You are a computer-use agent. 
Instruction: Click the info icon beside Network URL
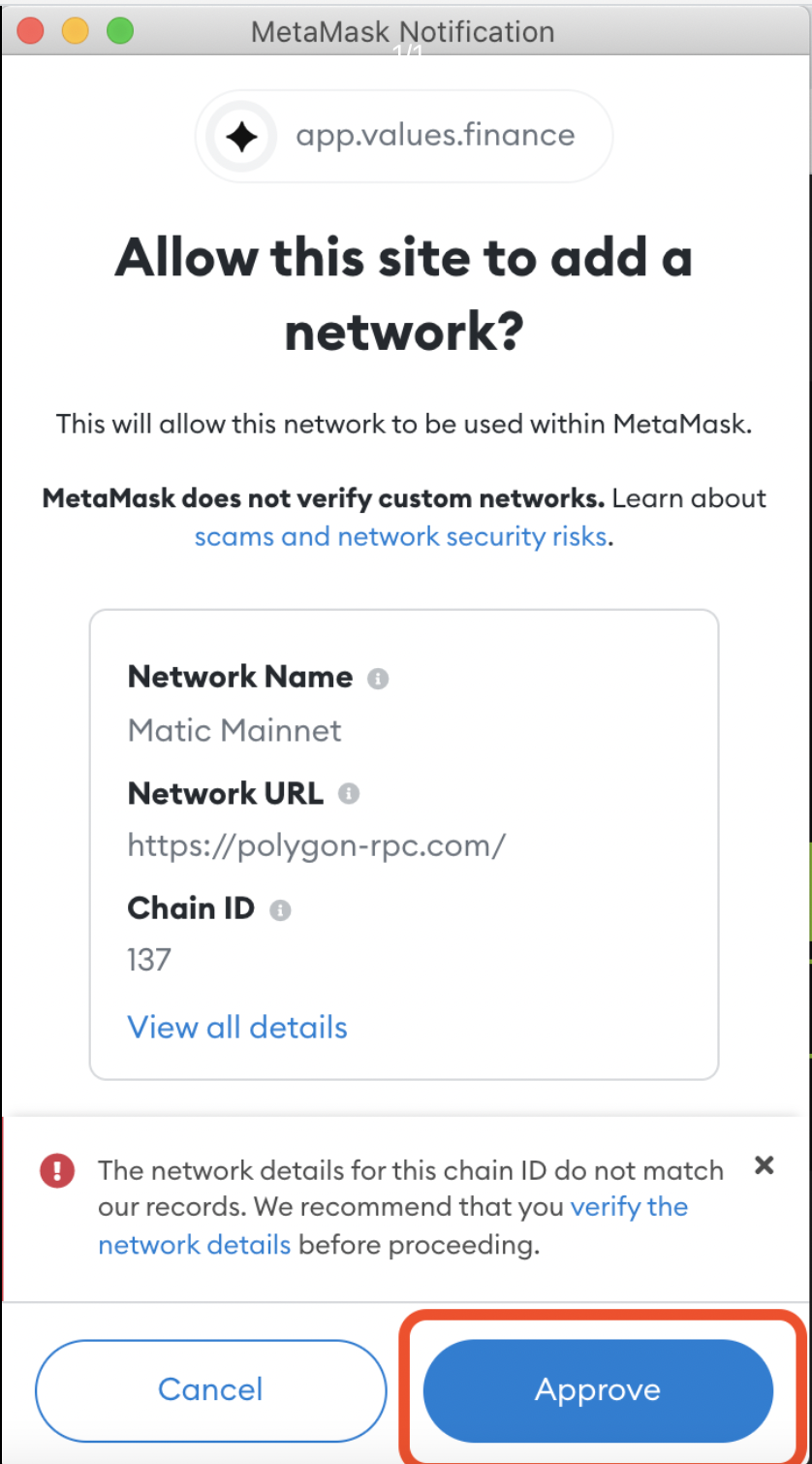349,794
